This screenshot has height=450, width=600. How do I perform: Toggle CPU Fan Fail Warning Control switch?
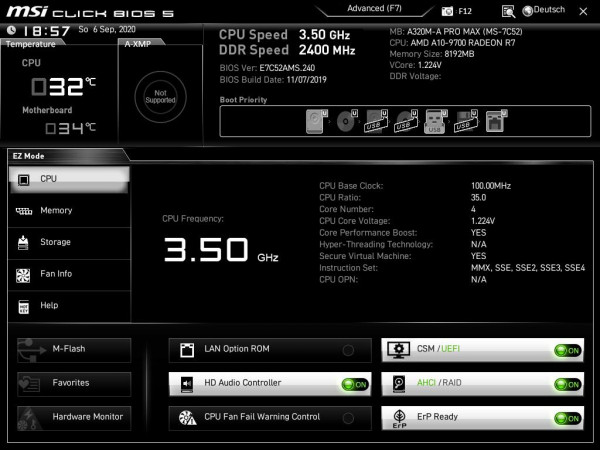coord(348,418)
